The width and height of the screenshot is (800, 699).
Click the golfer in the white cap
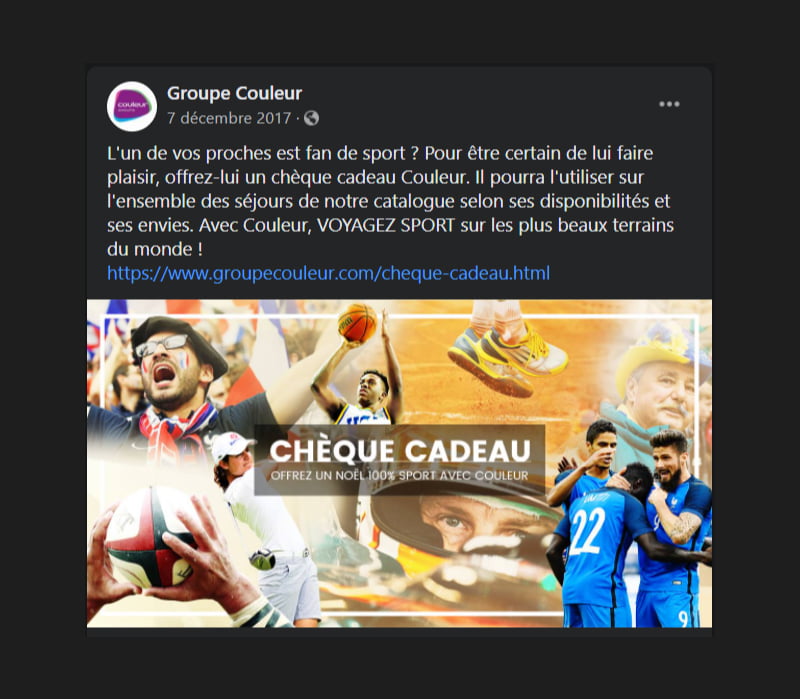pos(265,526)
